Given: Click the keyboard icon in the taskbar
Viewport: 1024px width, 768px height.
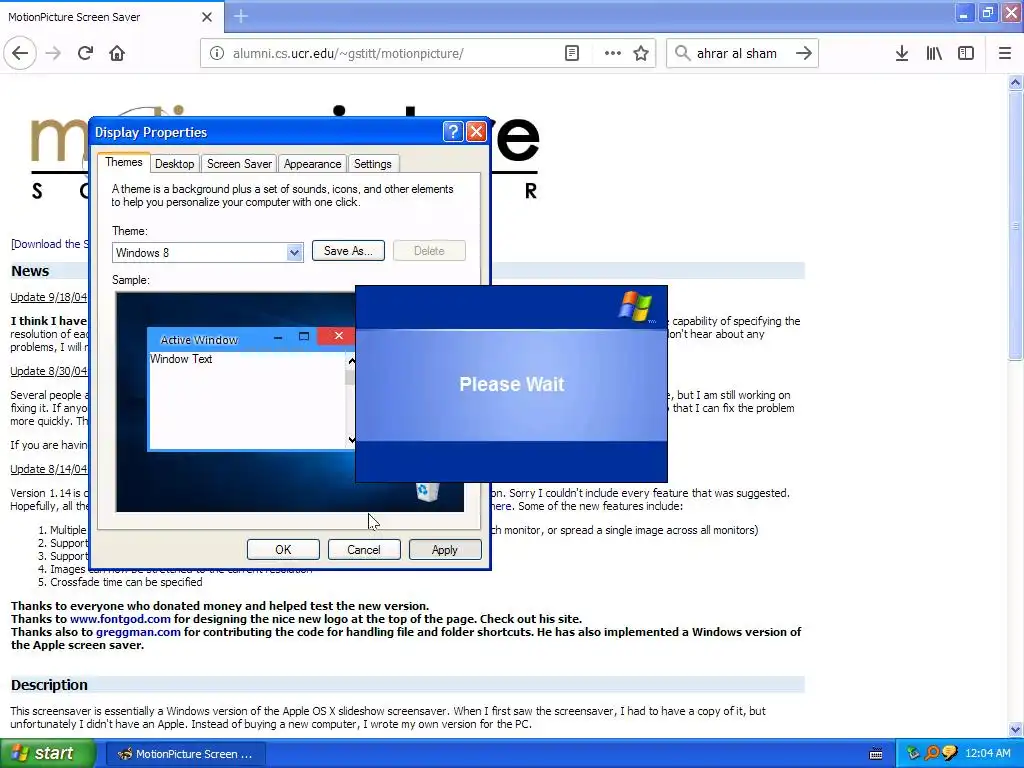Looking at the screenshot, I should coord(876,754).
